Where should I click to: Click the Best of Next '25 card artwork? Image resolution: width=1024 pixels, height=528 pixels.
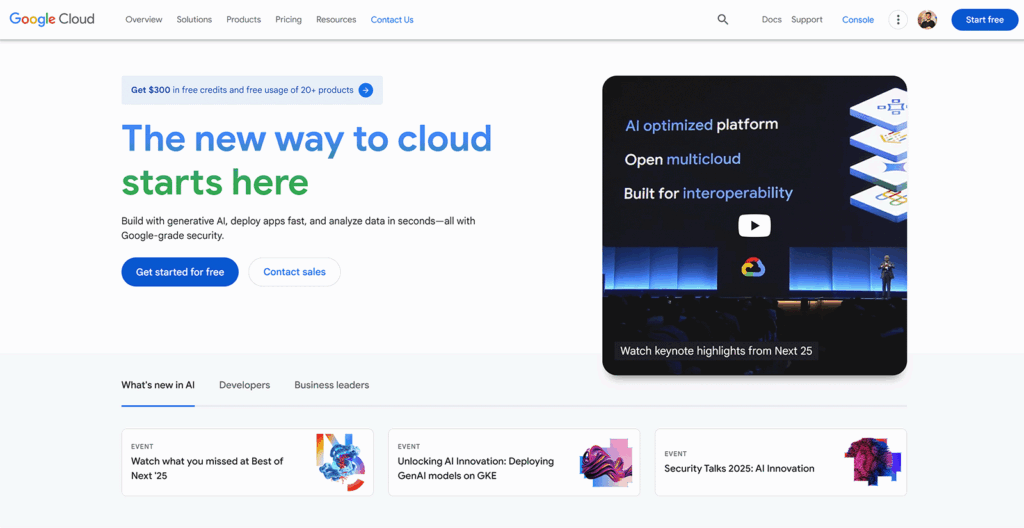point(341,462)
